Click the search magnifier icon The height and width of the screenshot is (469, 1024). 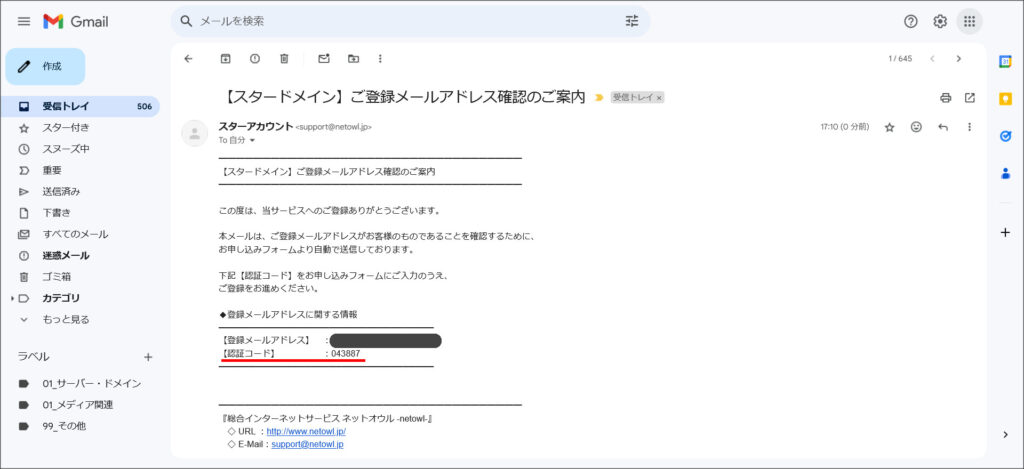click(186, 22)
